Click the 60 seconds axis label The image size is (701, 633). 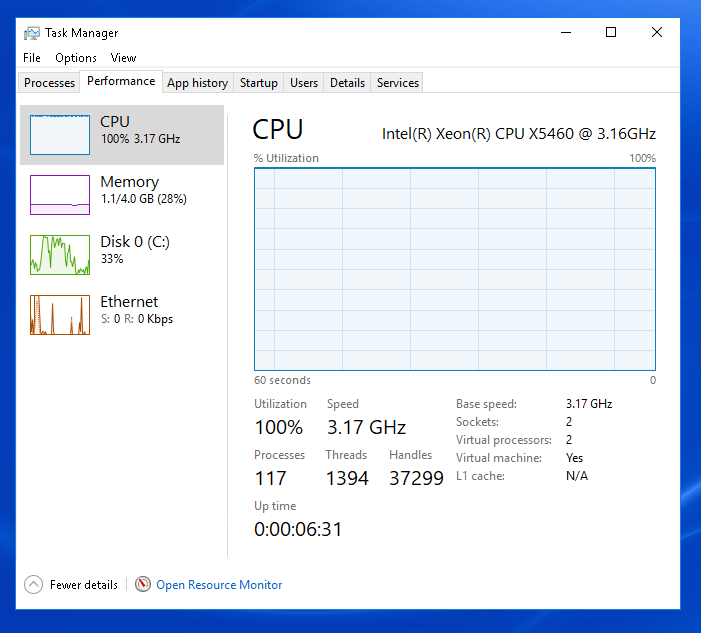[x=282, y=380]
